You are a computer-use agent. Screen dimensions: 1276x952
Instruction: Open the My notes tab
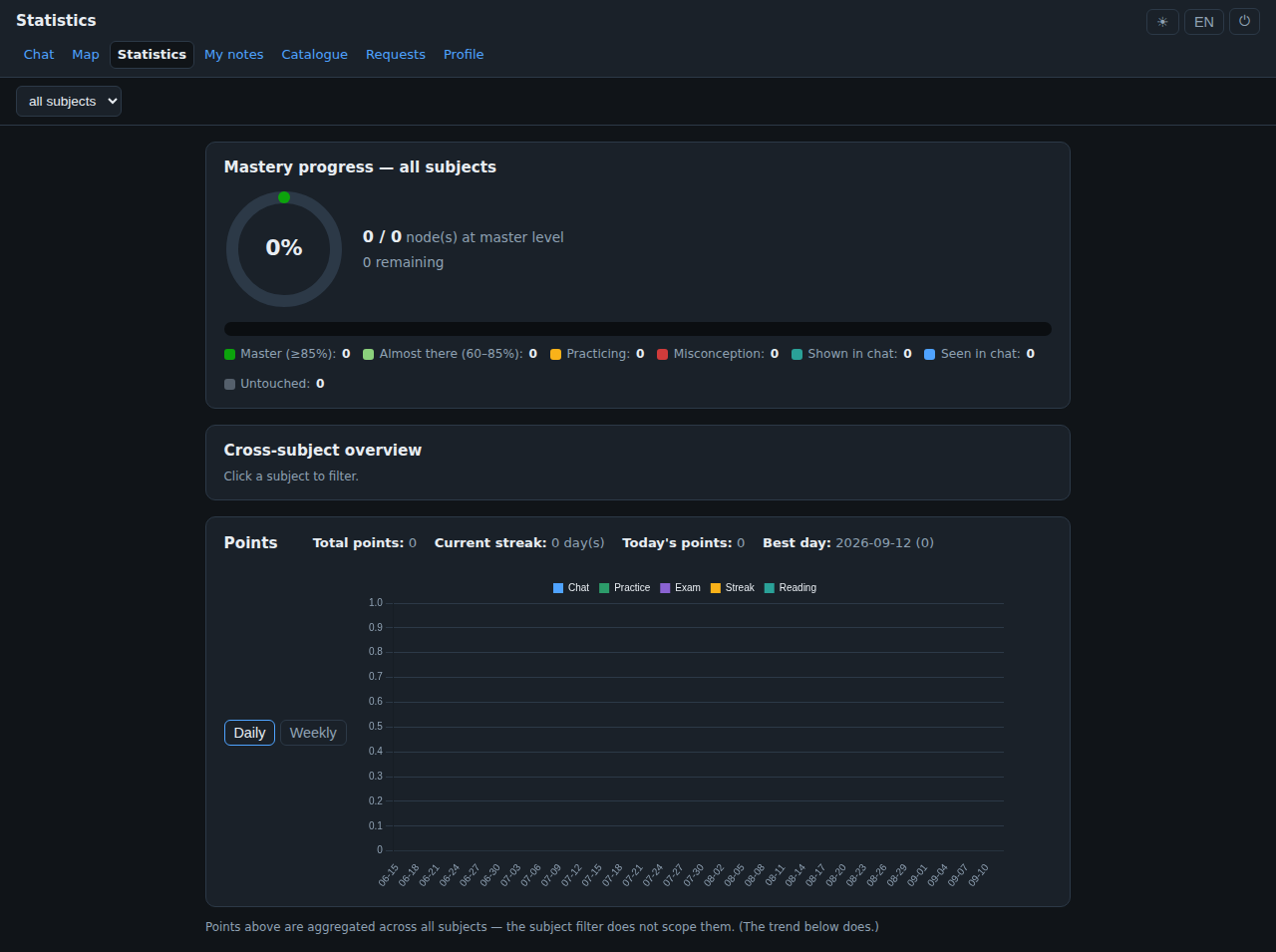[234, 55]
